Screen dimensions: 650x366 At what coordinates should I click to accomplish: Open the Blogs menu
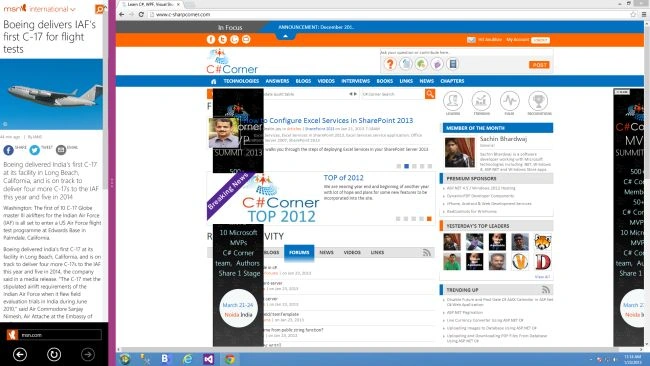(x=303, y=81)
